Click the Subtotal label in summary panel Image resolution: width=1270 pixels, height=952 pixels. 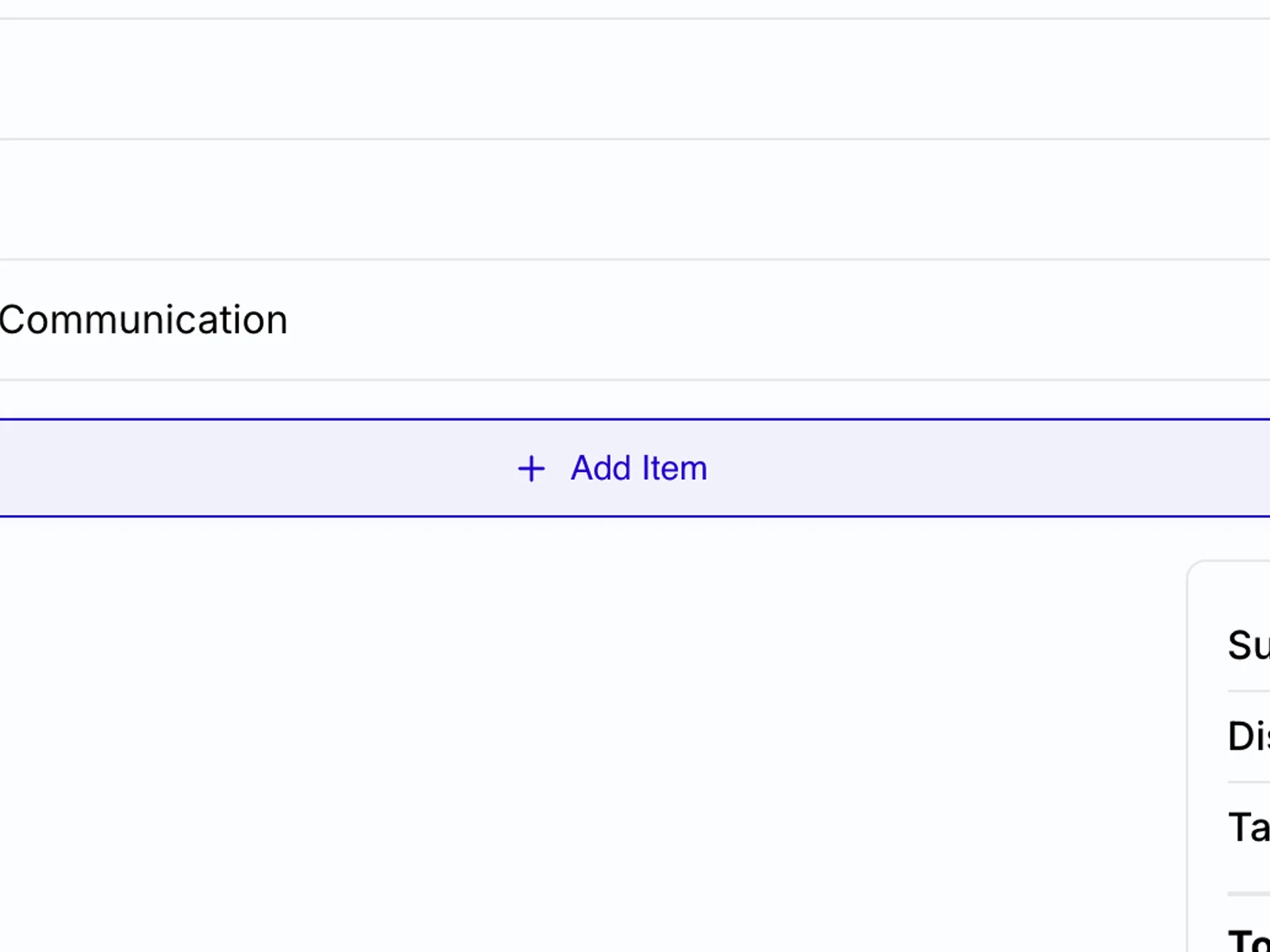coord(1246,644)
